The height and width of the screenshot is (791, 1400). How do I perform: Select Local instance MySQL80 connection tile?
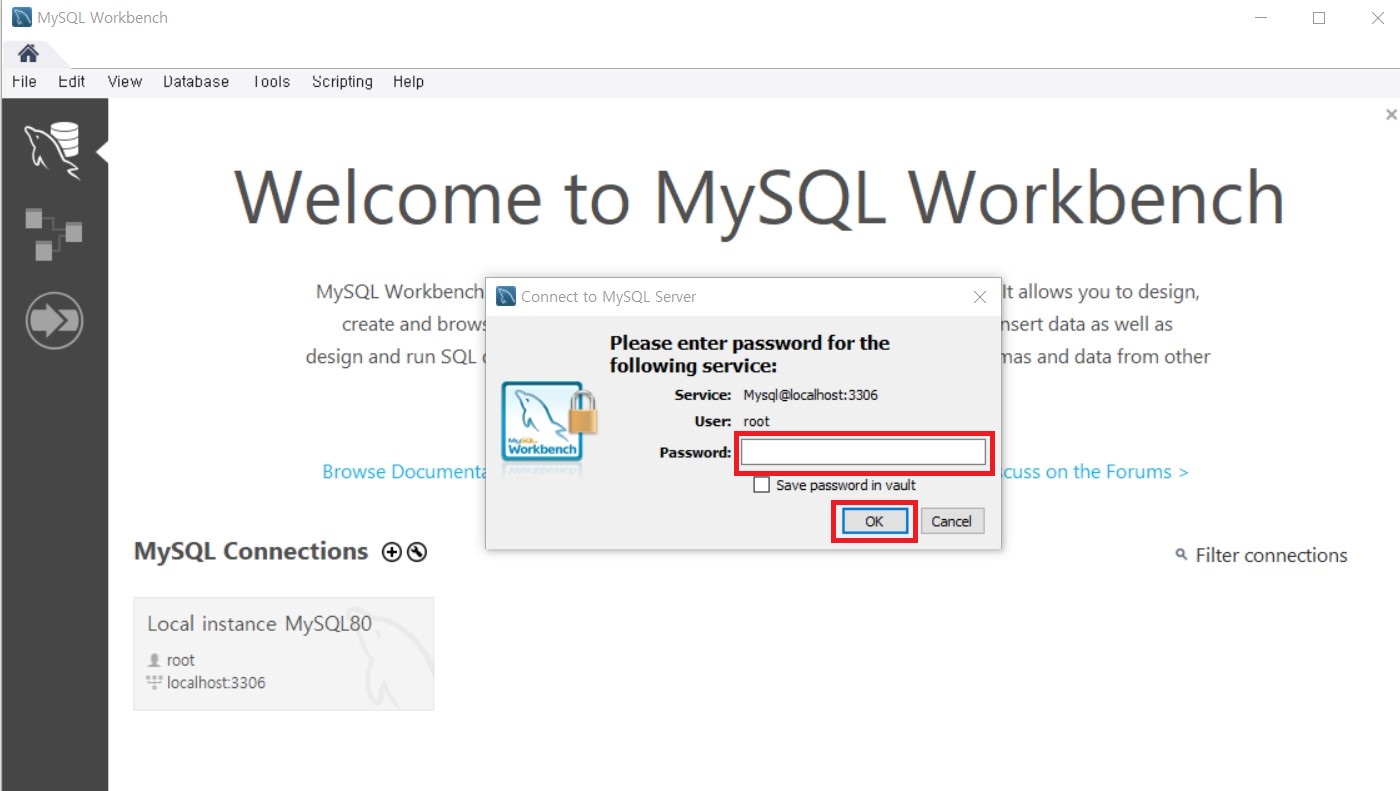284,654
